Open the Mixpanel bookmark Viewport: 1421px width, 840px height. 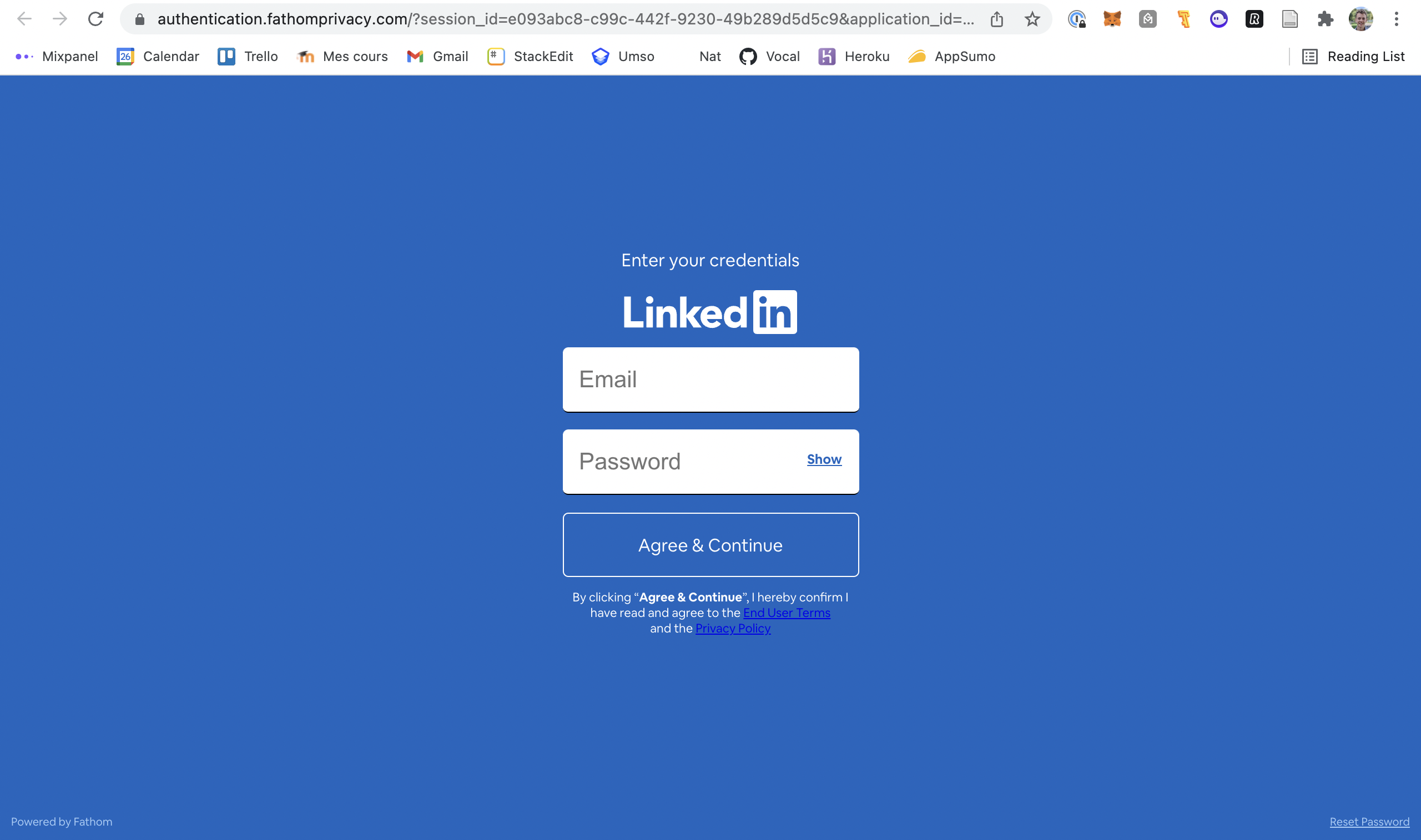pos(57,57)
